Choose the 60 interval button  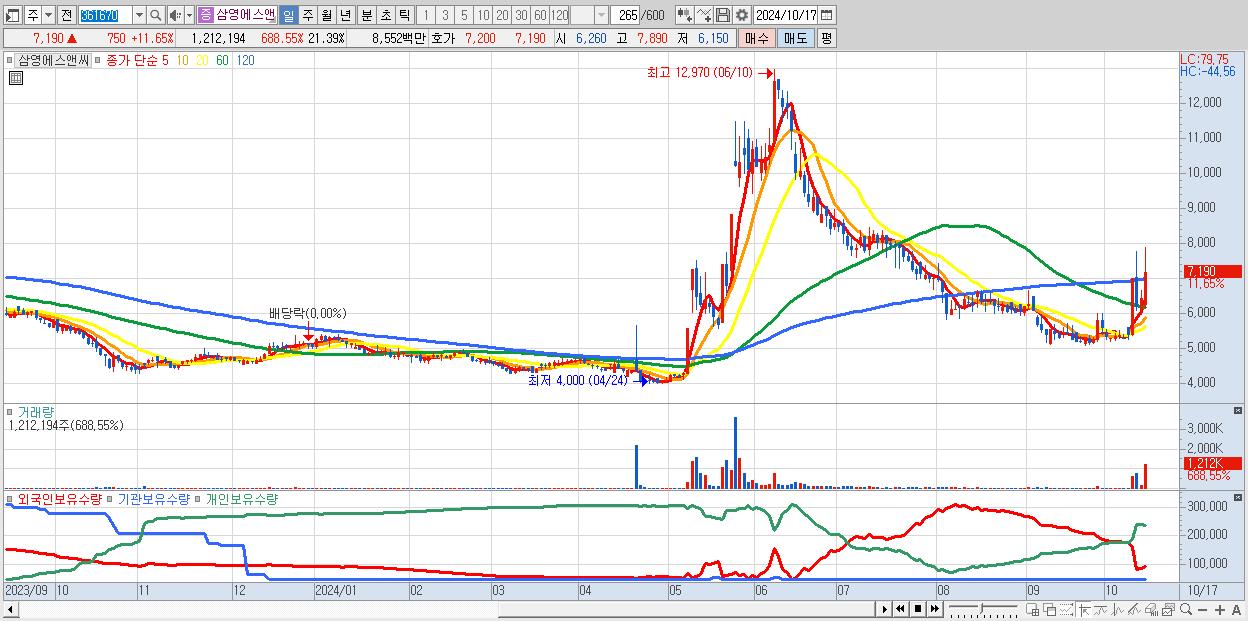pos(540,15)
